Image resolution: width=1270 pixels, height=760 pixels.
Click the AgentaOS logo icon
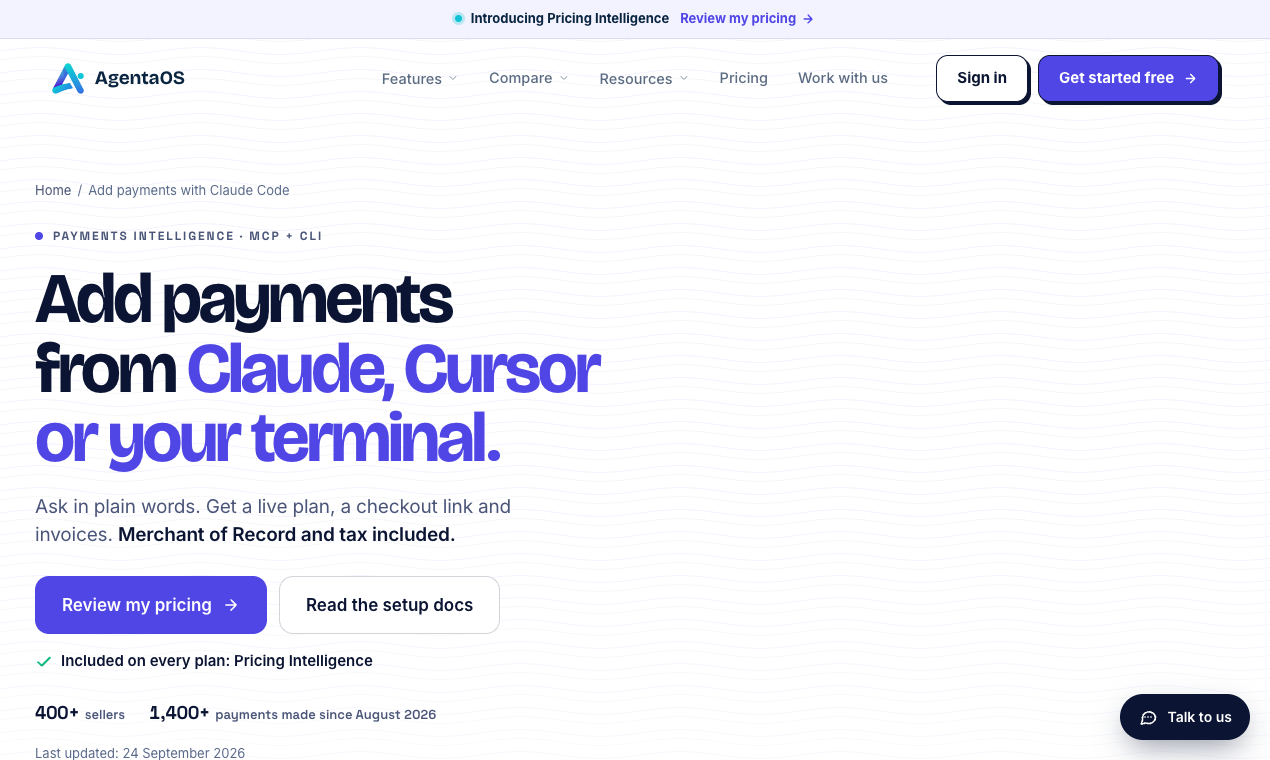68,78
